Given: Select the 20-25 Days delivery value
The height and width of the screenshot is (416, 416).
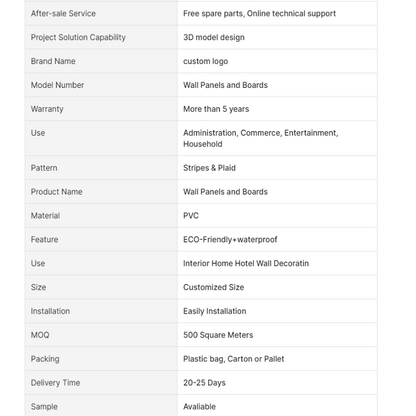Looking at the screenshot, I should coord(204,383).
